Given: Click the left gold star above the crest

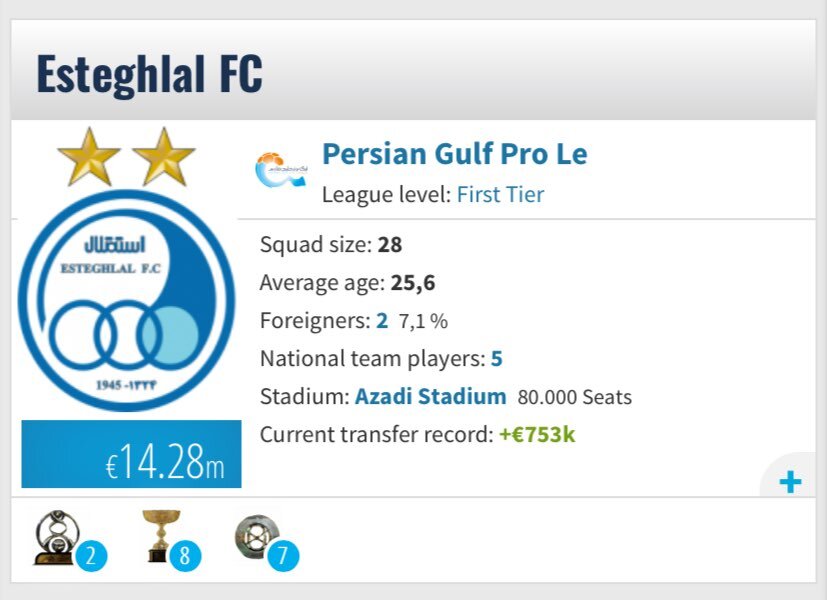Looking at the screenshot, I should click(x=89, y=157).
